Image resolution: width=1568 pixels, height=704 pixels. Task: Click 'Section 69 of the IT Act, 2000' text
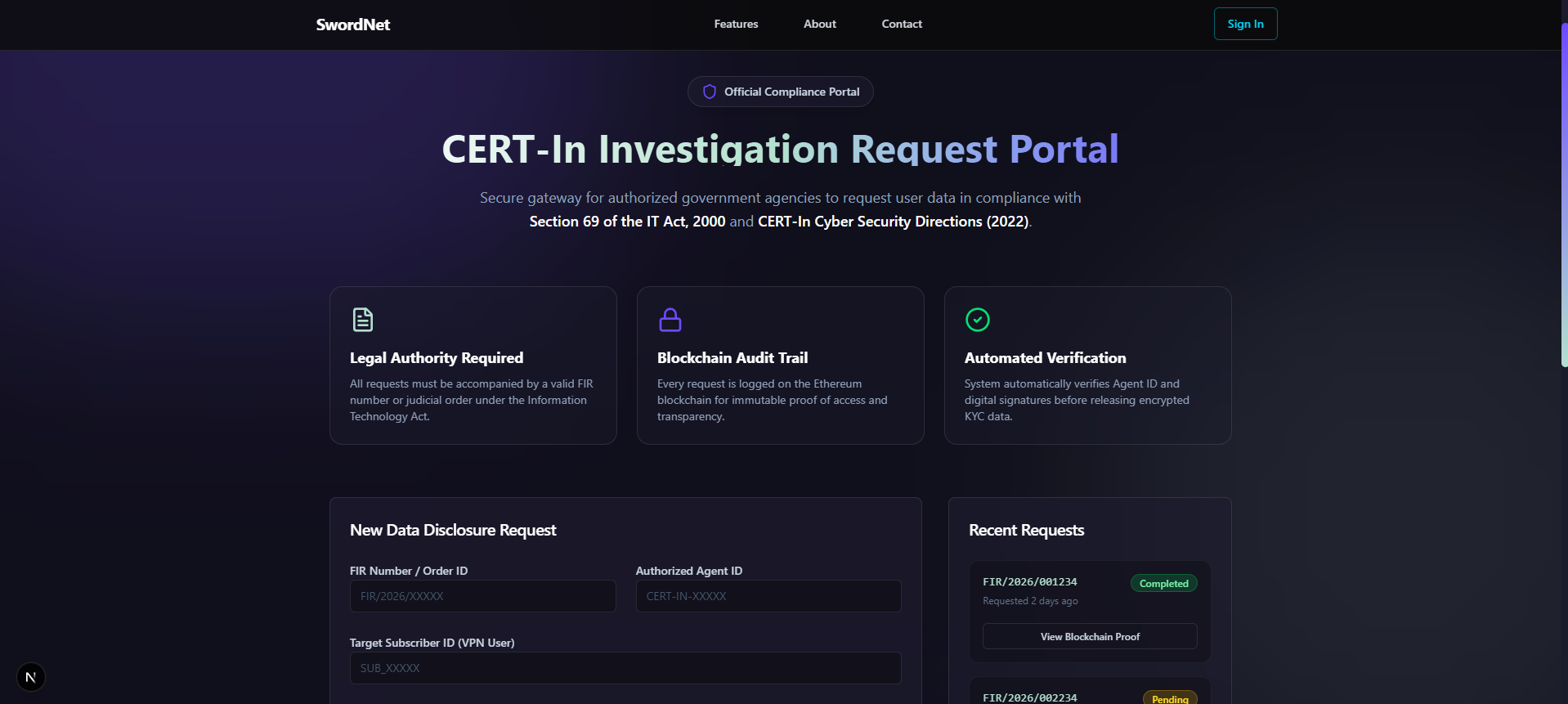click(627, 222)
